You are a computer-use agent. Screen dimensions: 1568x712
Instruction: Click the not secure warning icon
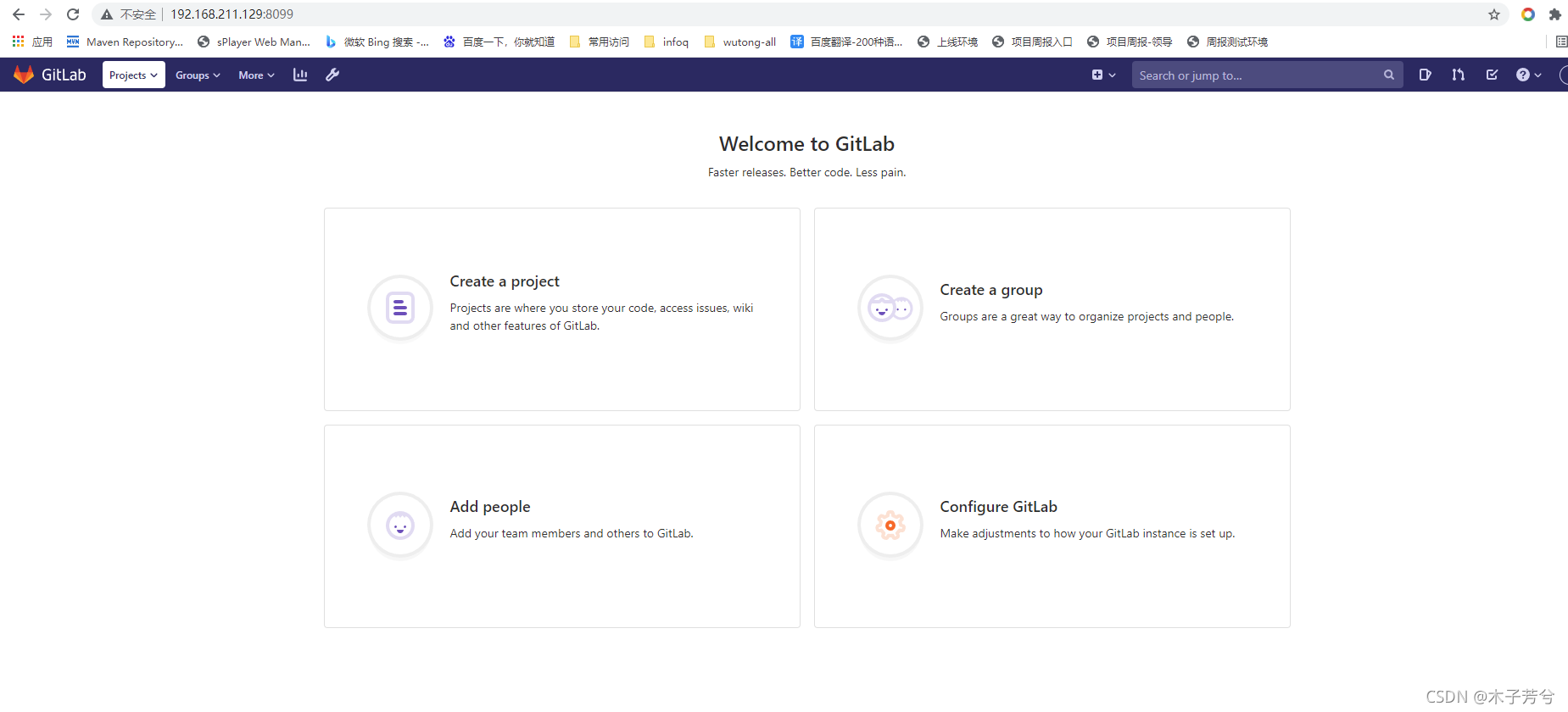tap(107, 14)
